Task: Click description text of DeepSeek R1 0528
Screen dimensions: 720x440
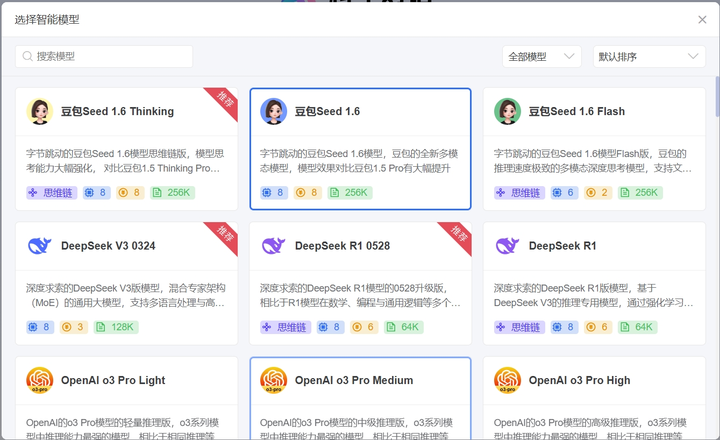Action: [360, 295]
